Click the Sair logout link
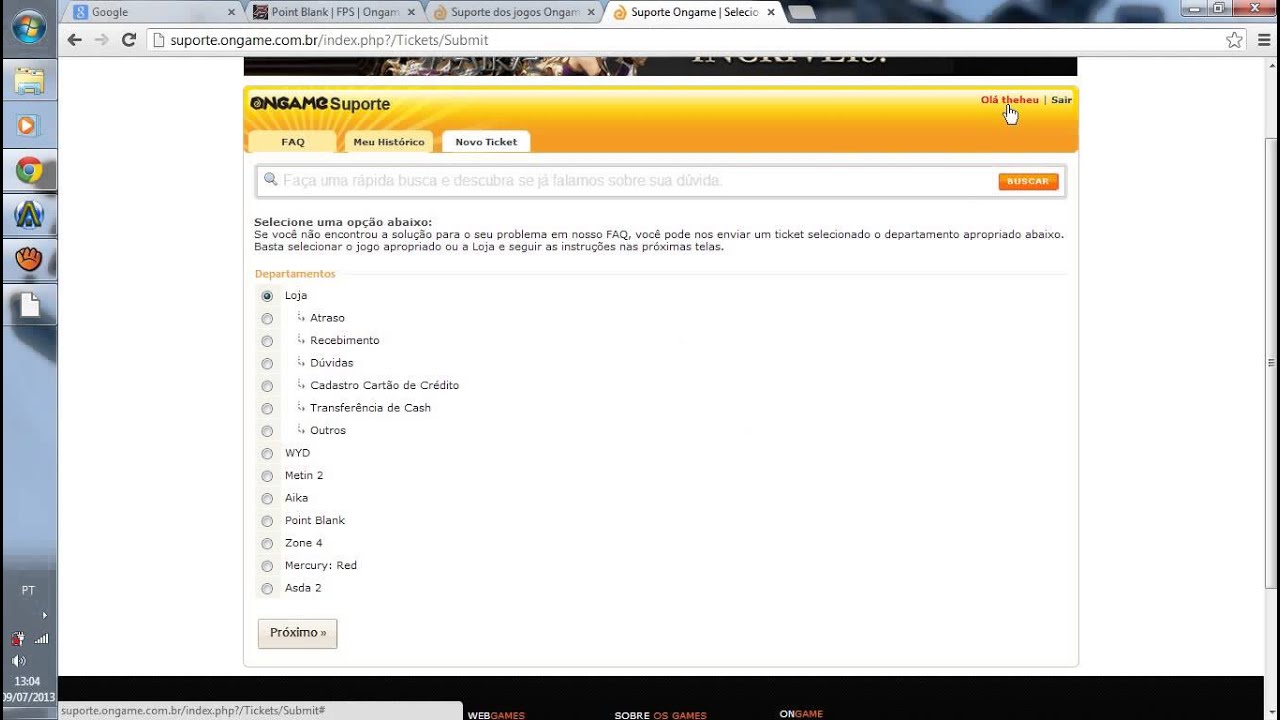 [x=1061, y=100]
